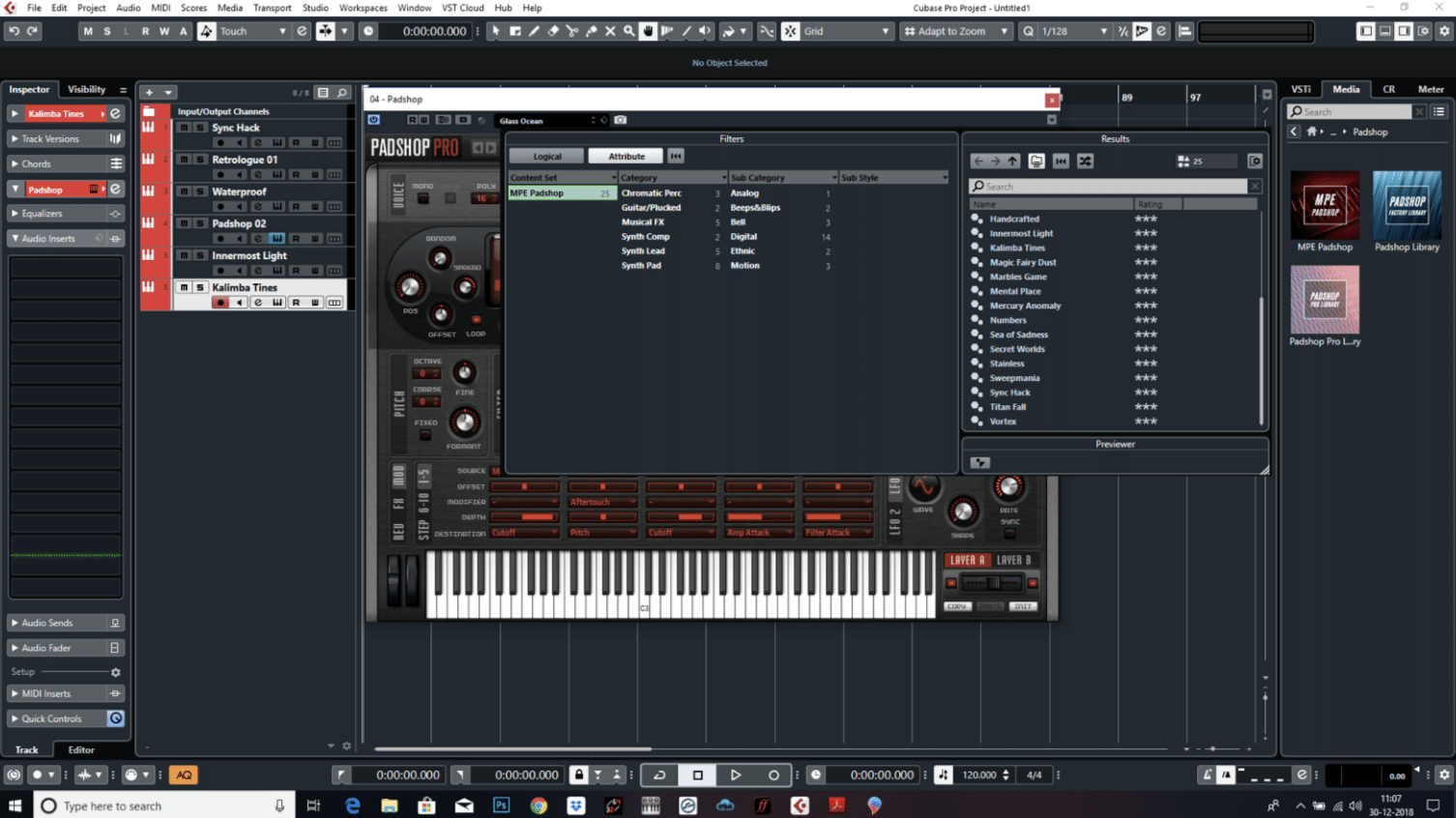Select LAYER B in Padshop
Image resolution: width=1456 pixels, height=818 pixels.
click(x=1014, y=560)
